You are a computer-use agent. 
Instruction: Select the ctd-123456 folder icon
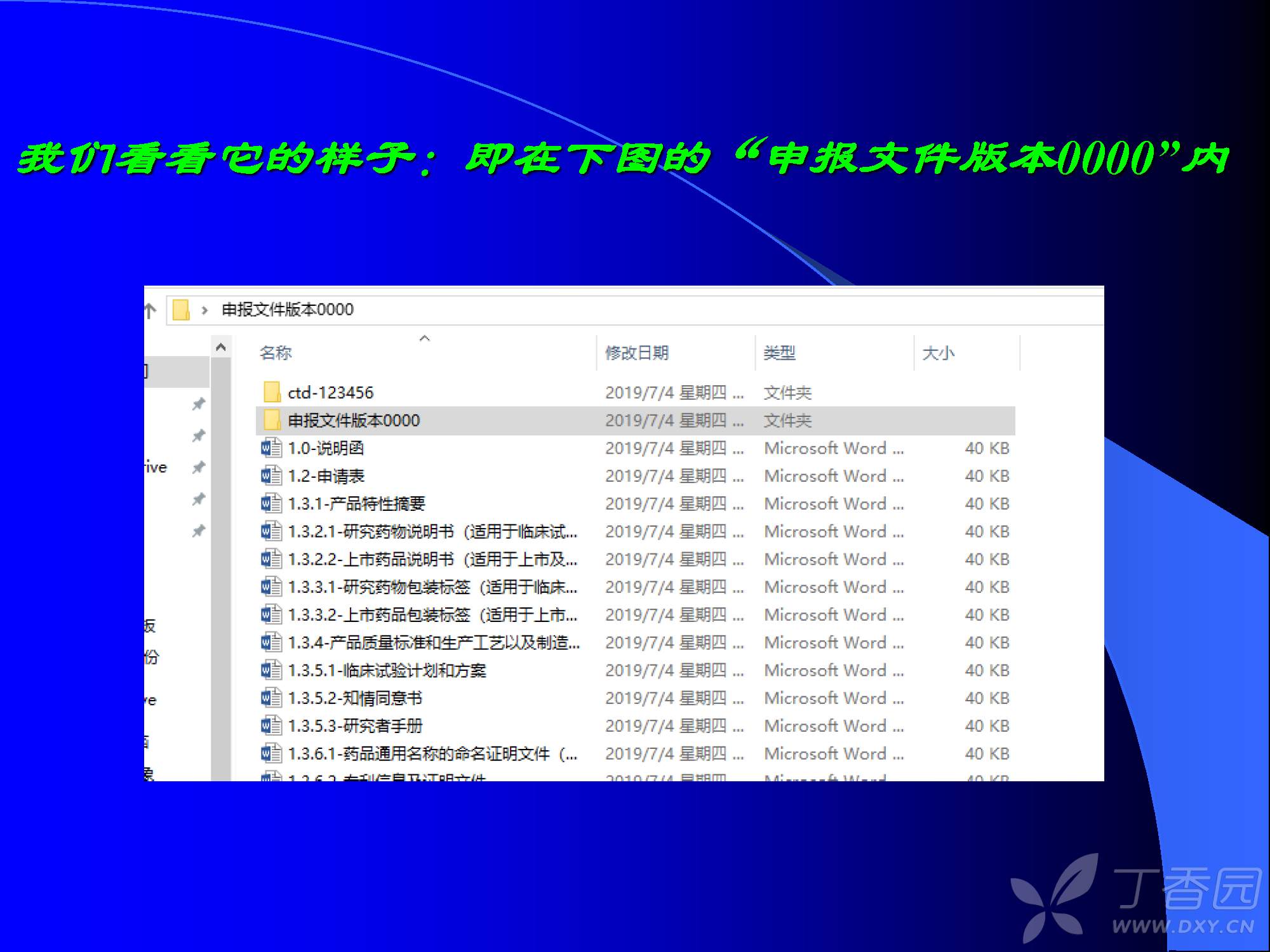[272, 392]
